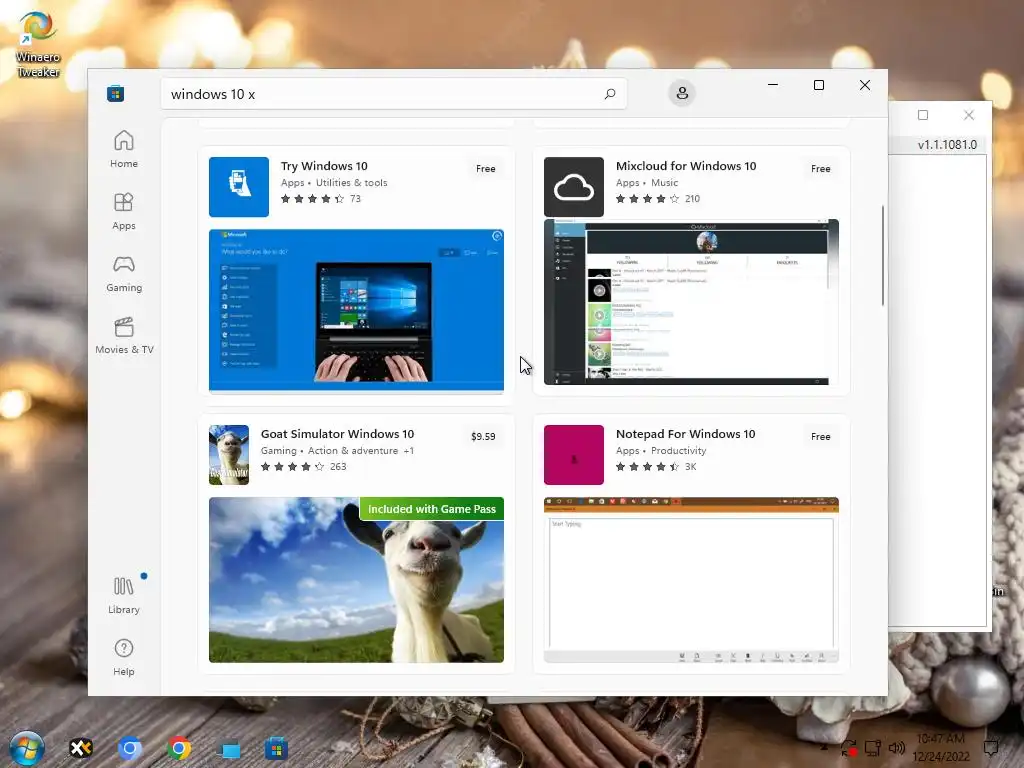The image size is (1024, 768).
Task: Click 'Action & adventure' category text
Action: point(353,451)
